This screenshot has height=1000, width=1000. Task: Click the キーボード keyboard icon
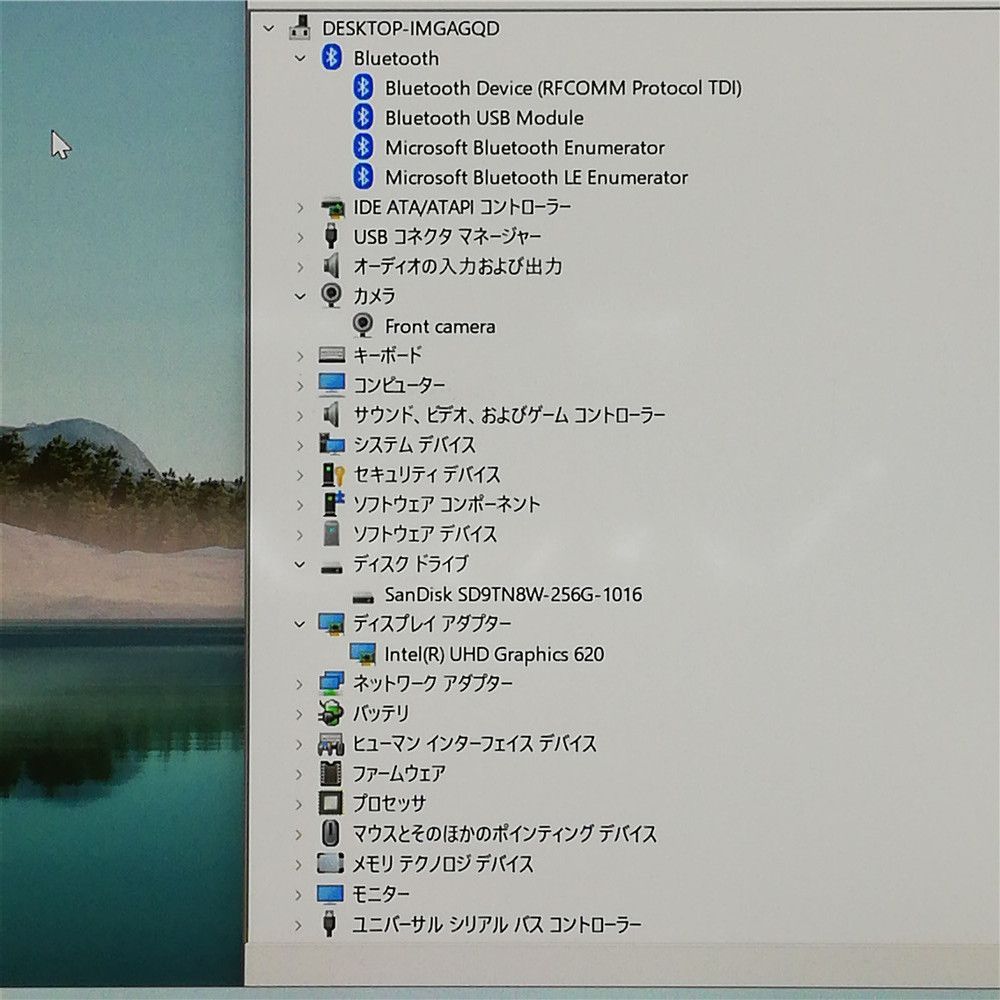coord(331,355)
